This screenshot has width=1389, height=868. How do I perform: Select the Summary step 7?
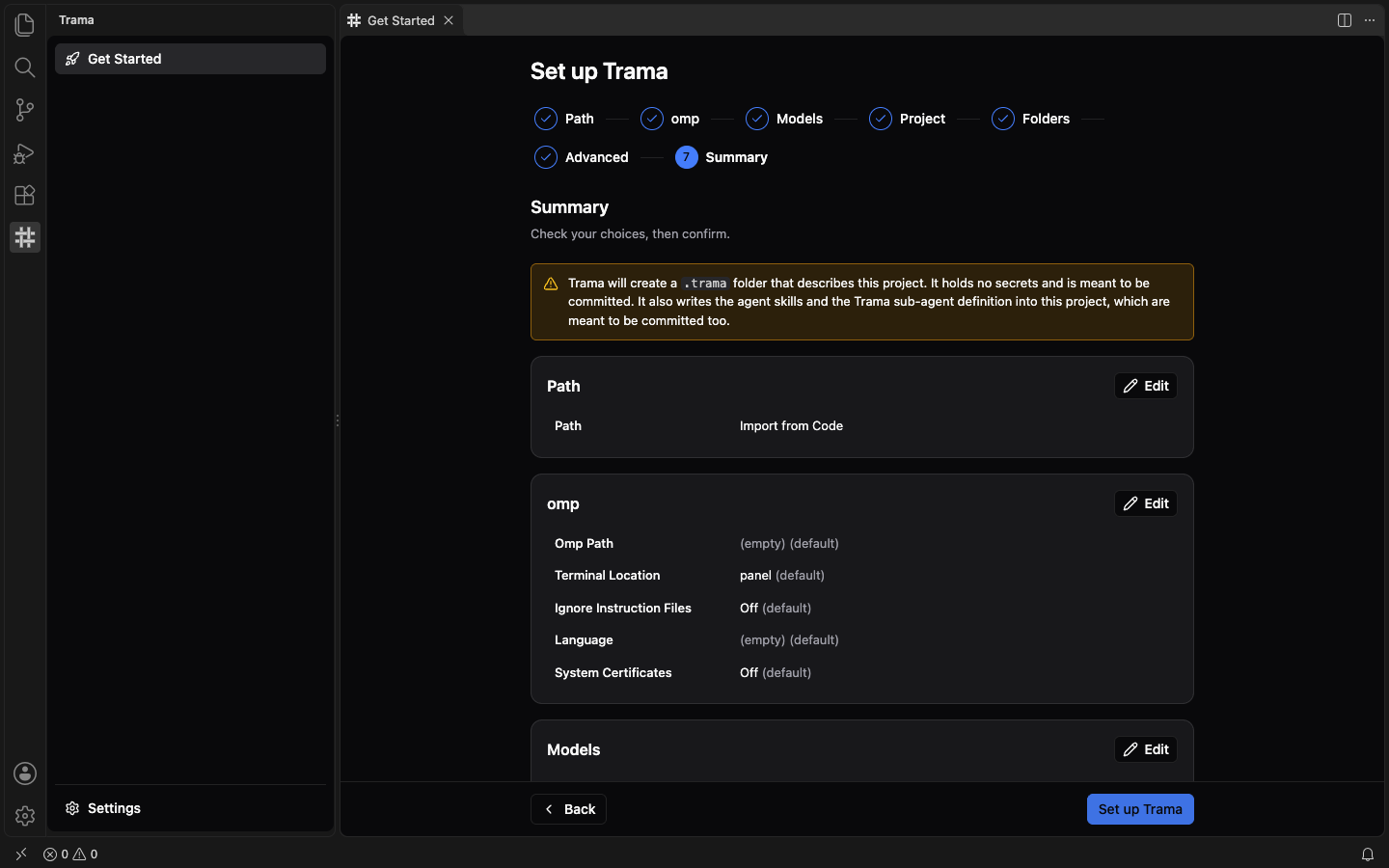(x=722, y=157)
